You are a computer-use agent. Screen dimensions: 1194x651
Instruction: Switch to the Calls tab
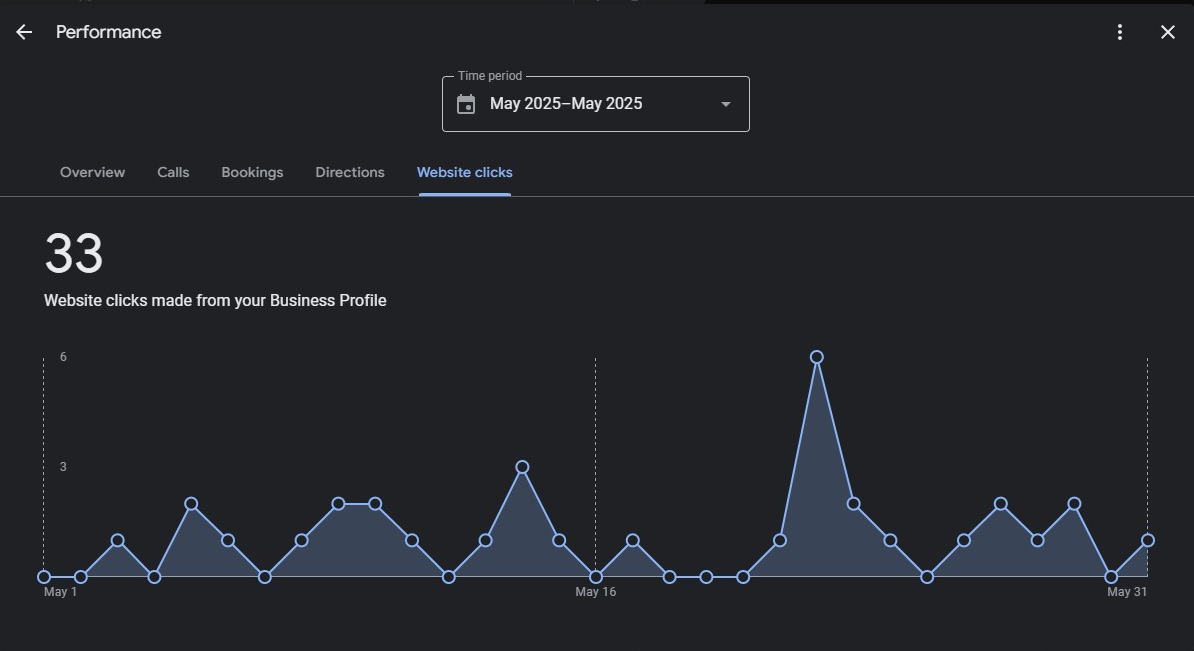coord(173,172)
